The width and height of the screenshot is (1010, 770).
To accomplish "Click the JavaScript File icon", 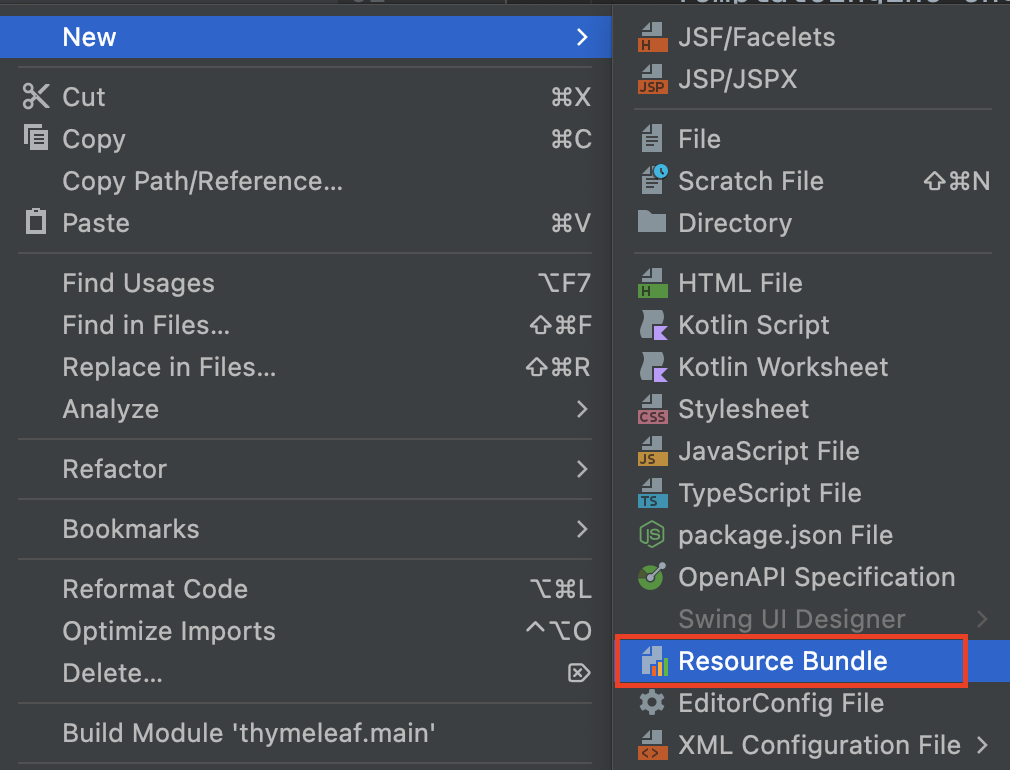I will [653, 451].
